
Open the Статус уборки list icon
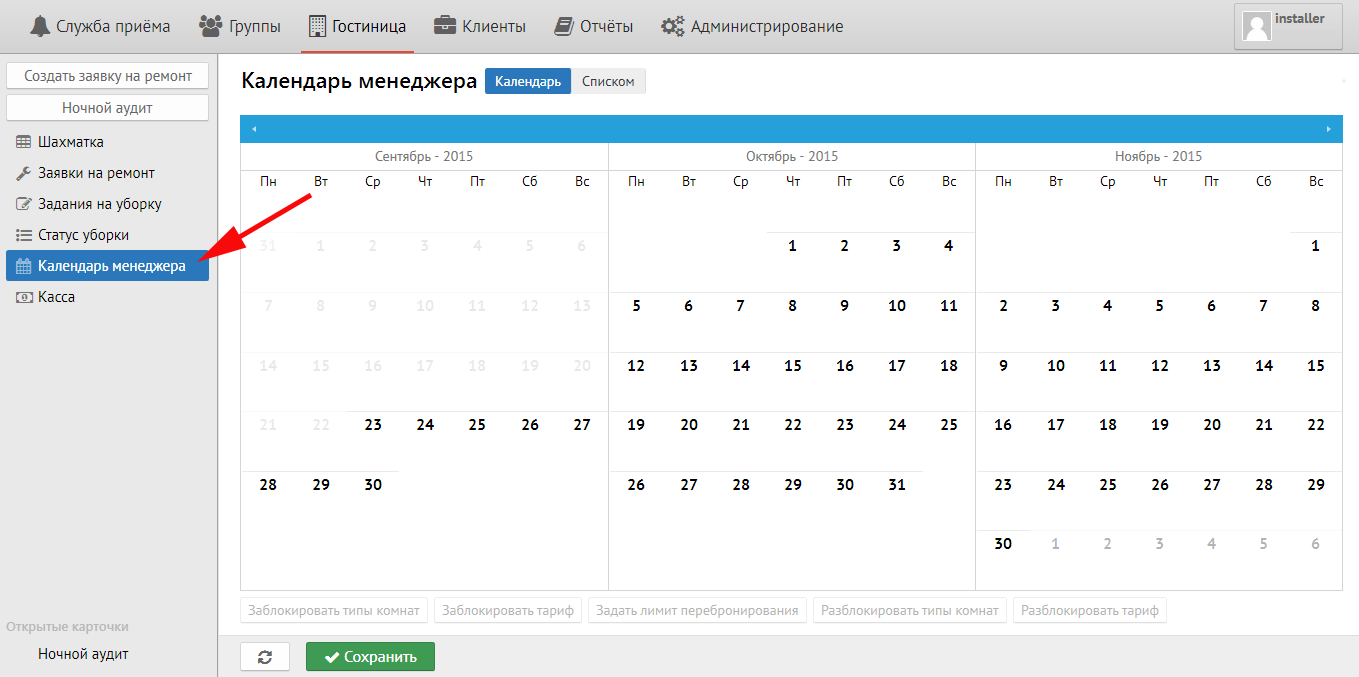(x=23, y=235)
